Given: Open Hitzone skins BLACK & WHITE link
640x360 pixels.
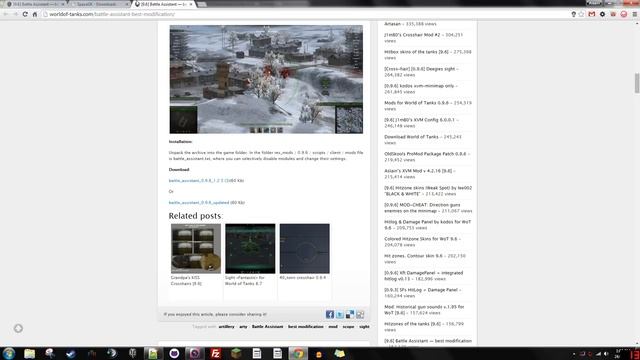Looking at the screenshot, I should coord(428,191).
